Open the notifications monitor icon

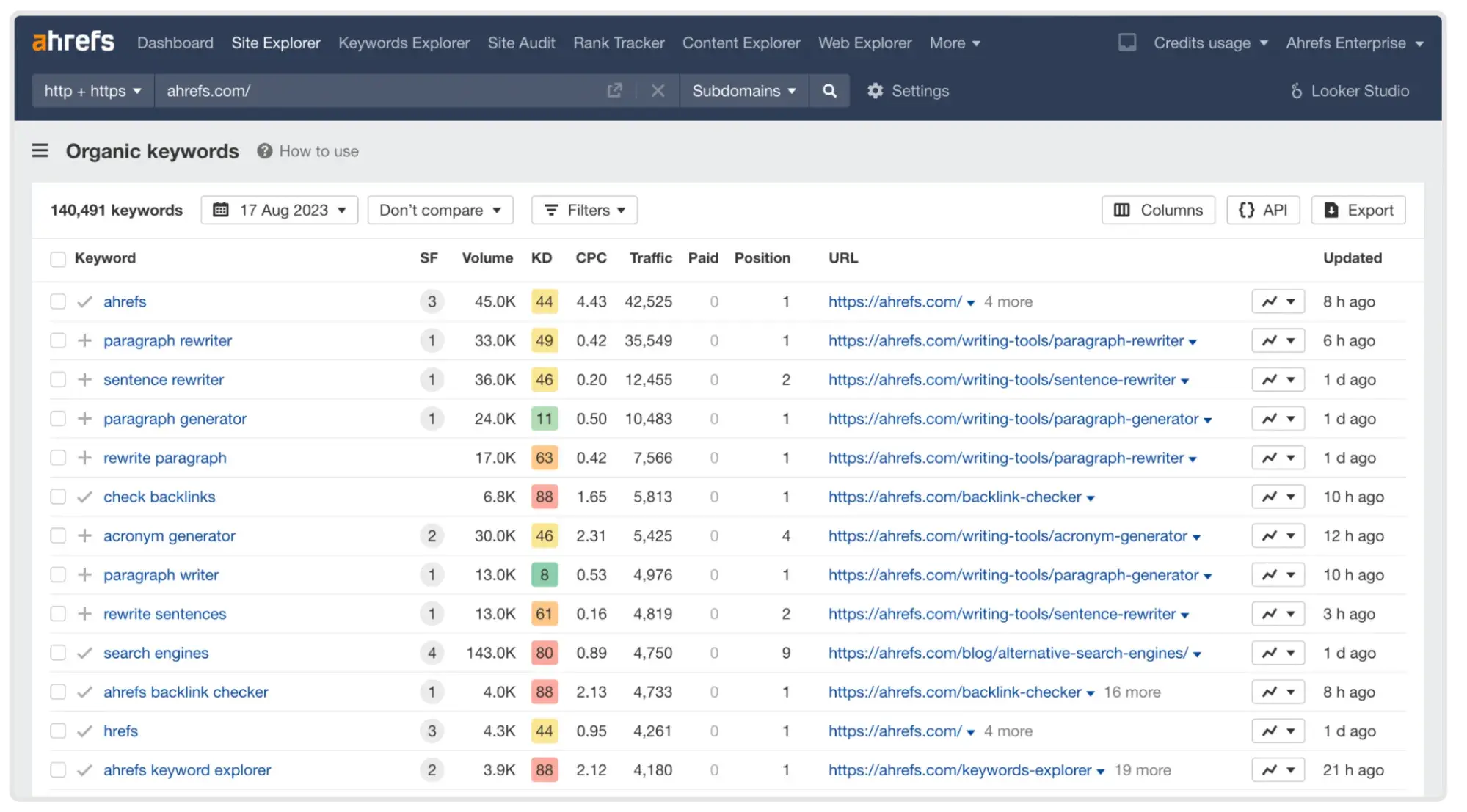click(1126, 43)
